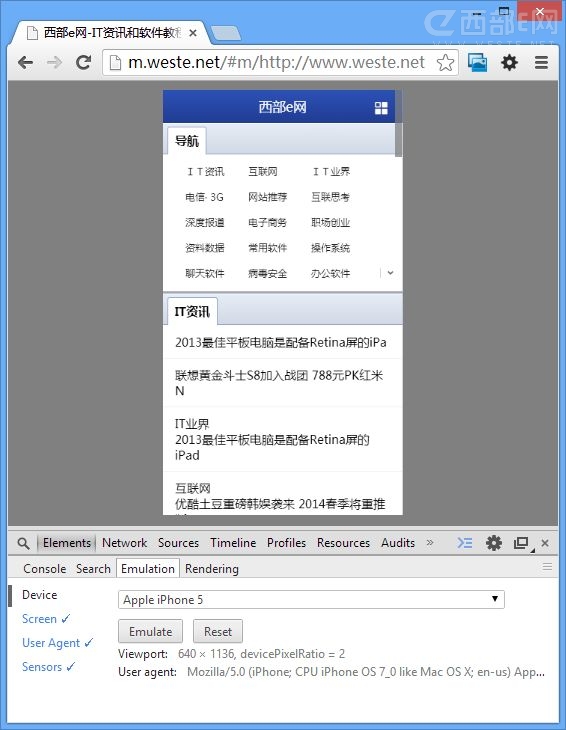566x730 pixels.
Task: Open the ＩＴ业界 navigation link
Action: click(331, 172)
